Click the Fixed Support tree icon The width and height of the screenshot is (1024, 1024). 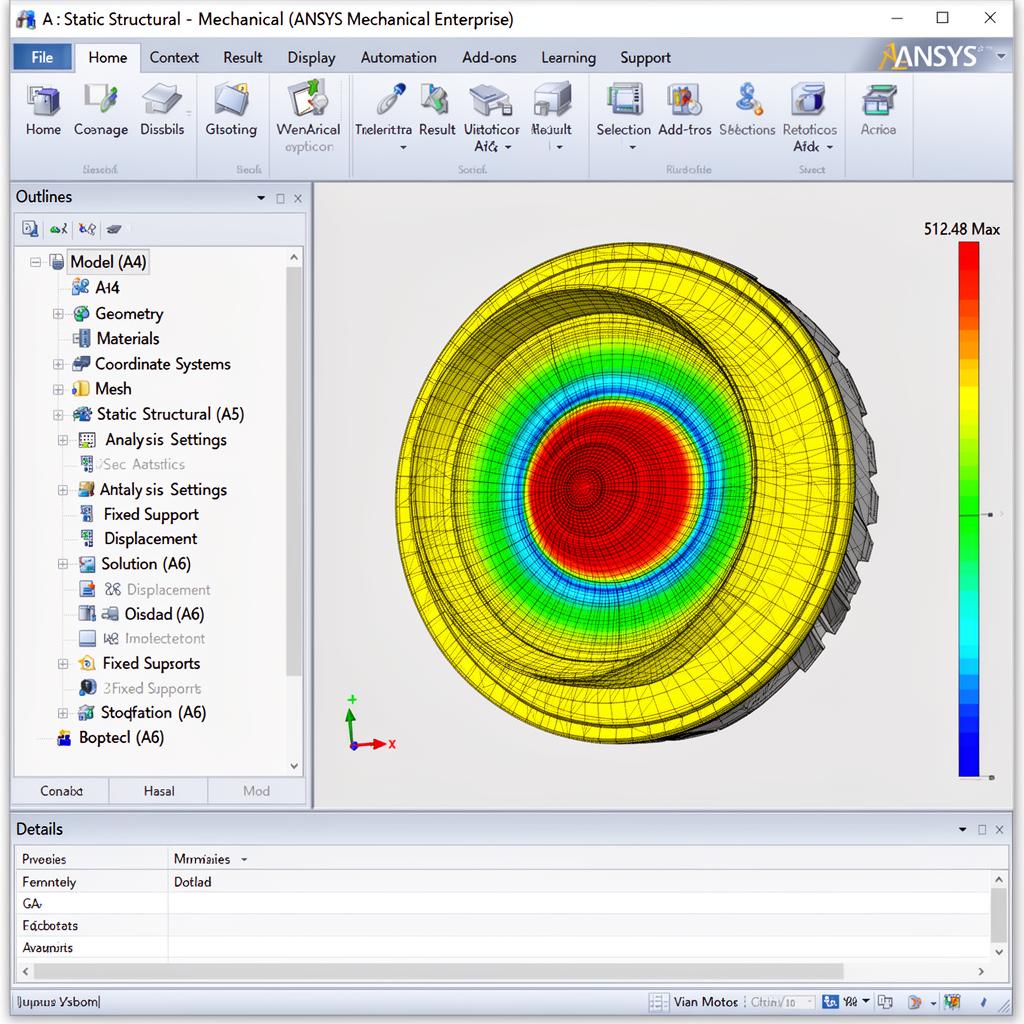pyautogui.click(x=86, y=514)
